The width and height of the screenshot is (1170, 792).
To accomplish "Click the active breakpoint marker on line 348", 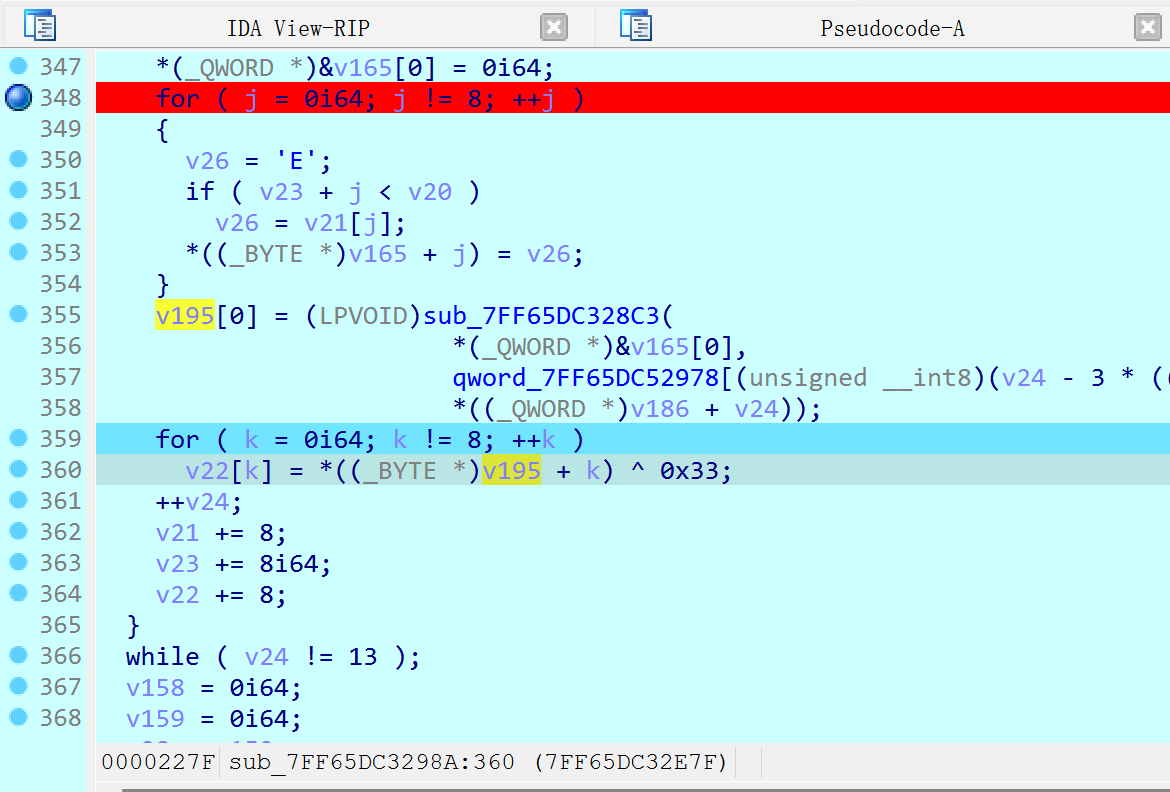I will 18,98.
